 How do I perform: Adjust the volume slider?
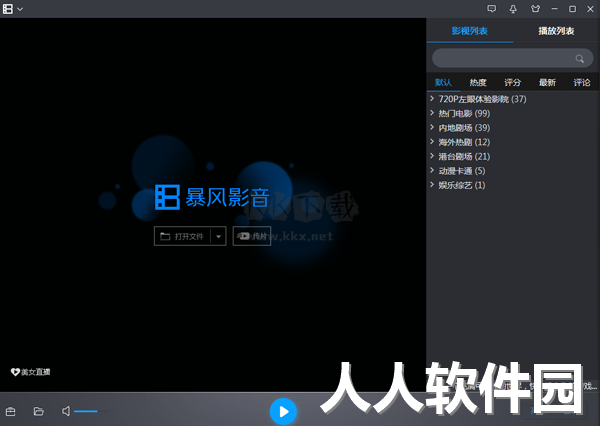tap(91, 411)
